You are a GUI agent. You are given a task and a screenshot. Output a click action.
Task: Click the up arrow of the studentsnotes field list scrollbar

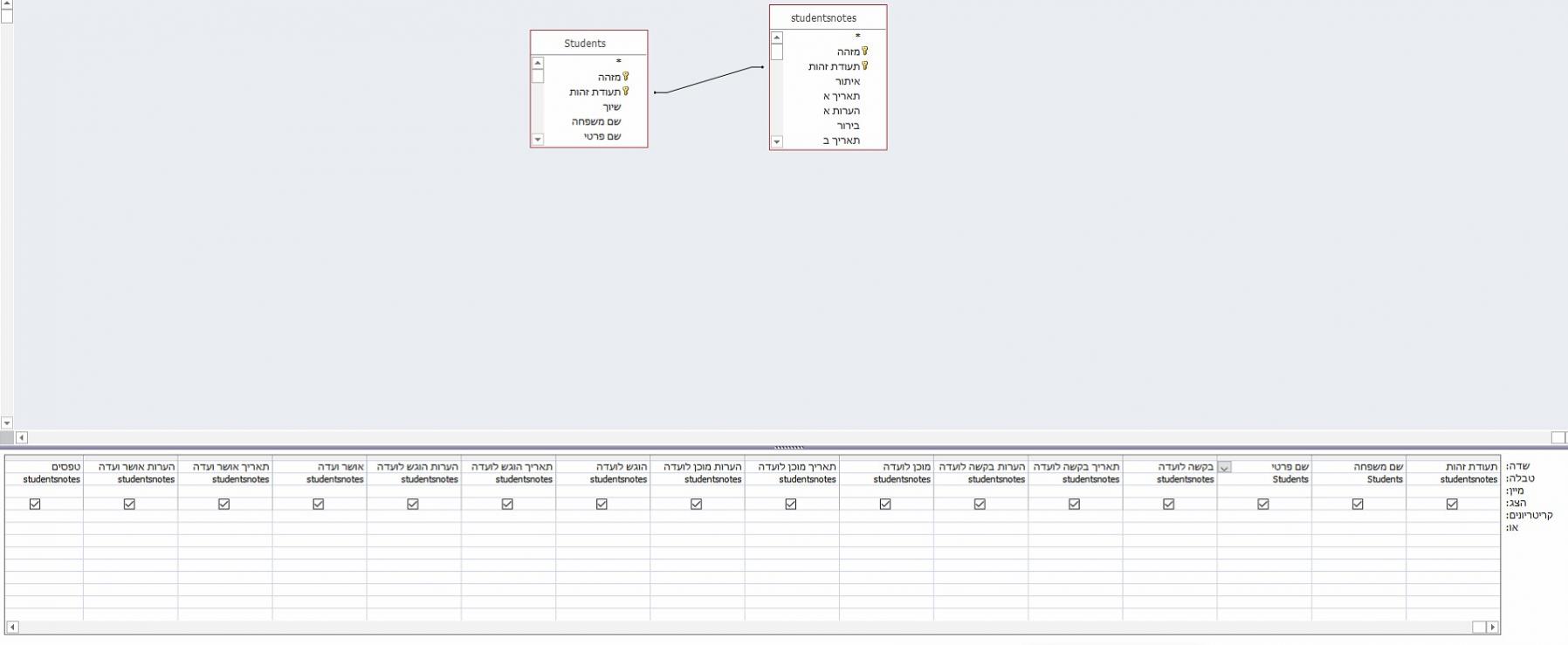[777, 38]
